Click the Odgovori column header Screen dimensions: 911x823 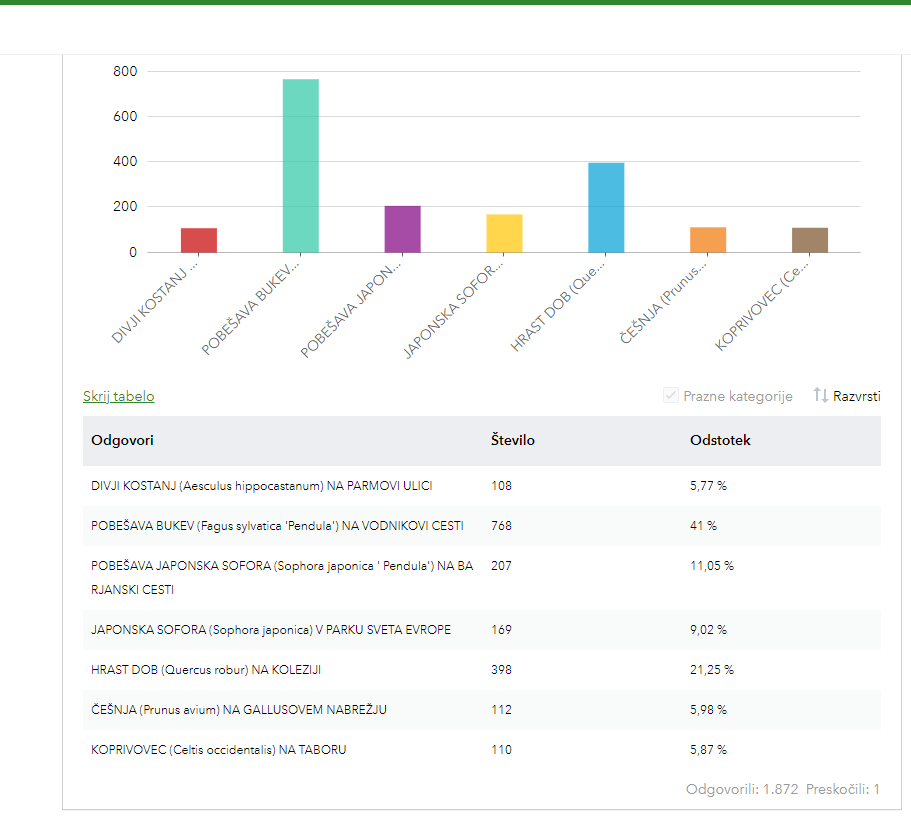pos(122,441)
